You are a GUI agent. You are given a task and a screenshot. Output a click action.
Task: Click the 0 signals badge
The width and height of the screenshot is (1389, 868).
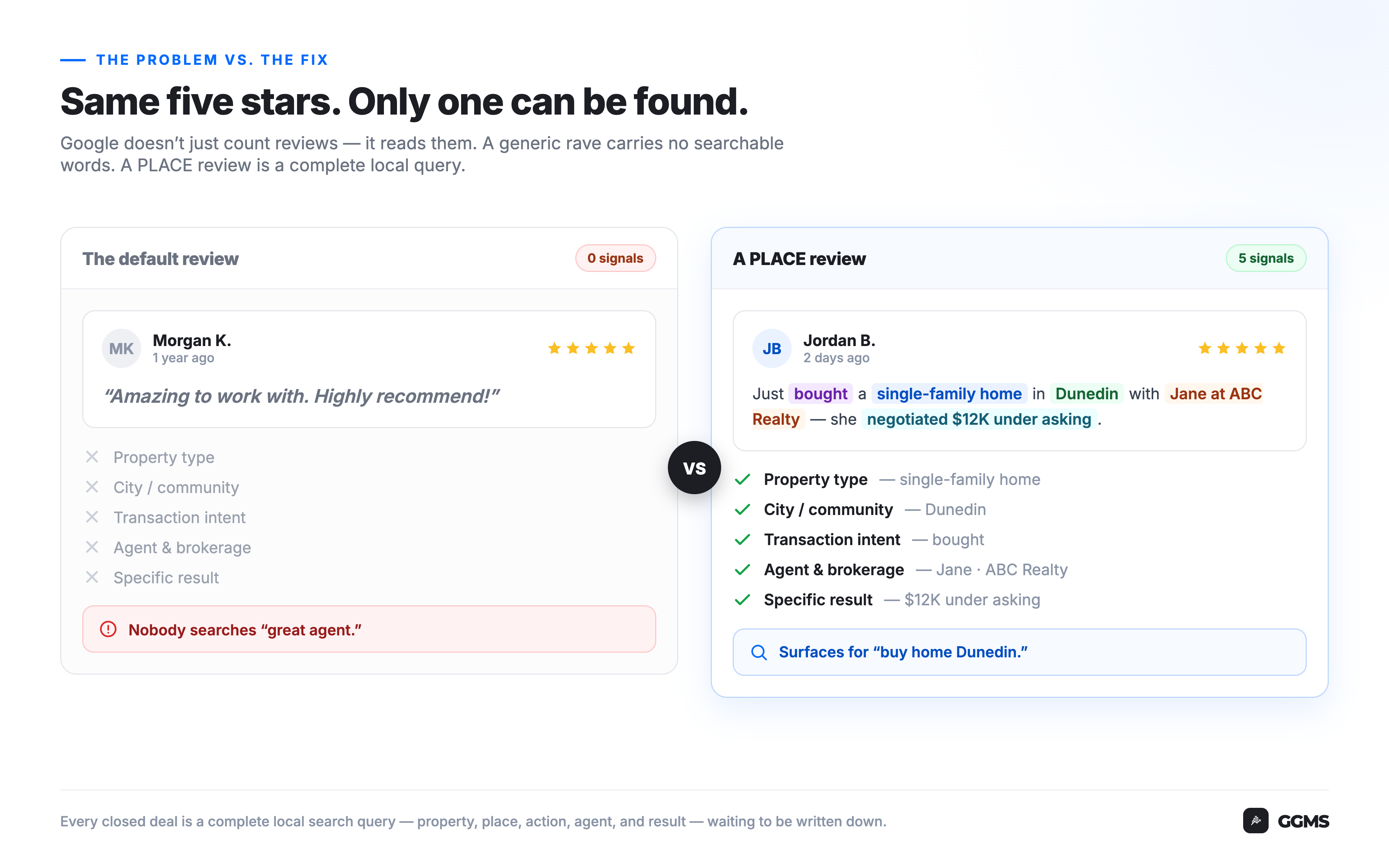[x=615, y=258]
